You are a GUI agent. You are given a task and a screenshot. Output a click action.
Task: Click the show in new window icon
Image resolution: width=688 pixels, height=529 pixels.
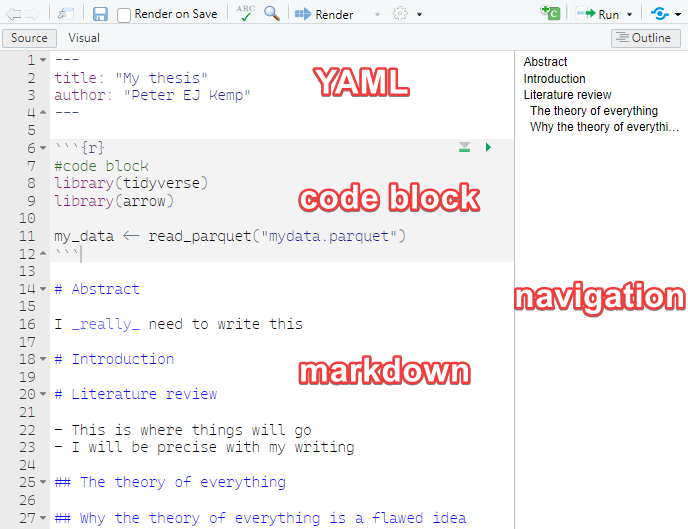[66, 14]
